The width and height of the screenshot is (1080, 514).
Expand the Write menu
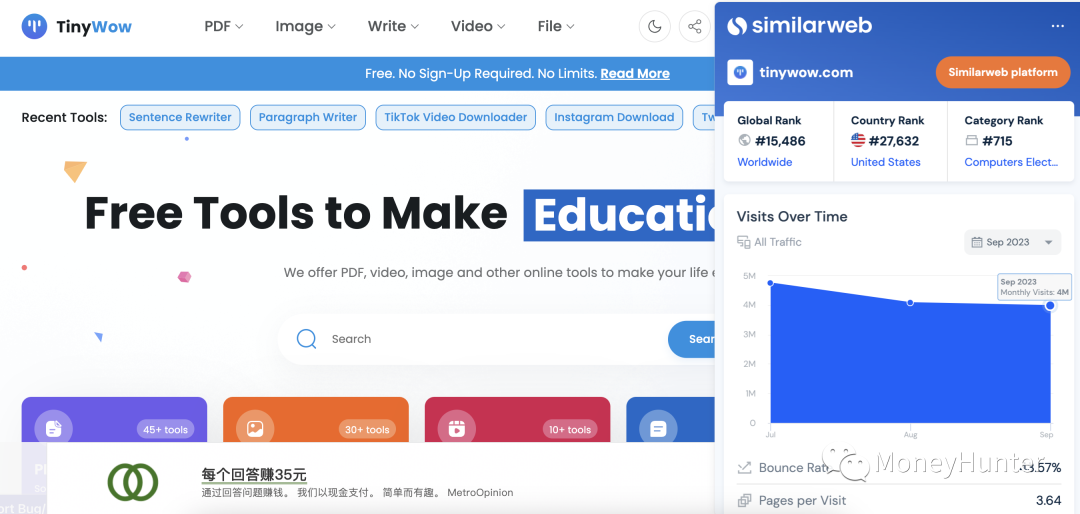[x=393, y=26]
